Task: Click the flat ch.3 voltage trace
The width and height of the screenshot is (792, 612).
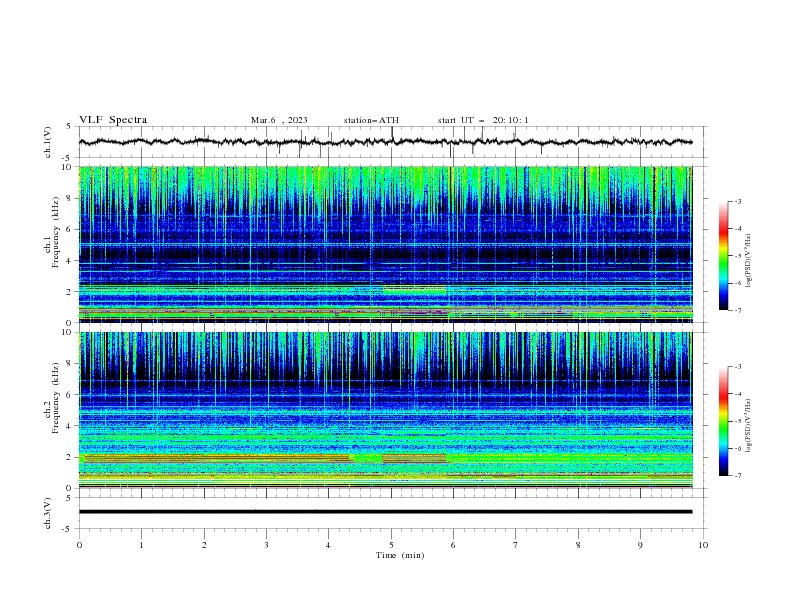Action: pyautogui.click(x=385, y=512)
